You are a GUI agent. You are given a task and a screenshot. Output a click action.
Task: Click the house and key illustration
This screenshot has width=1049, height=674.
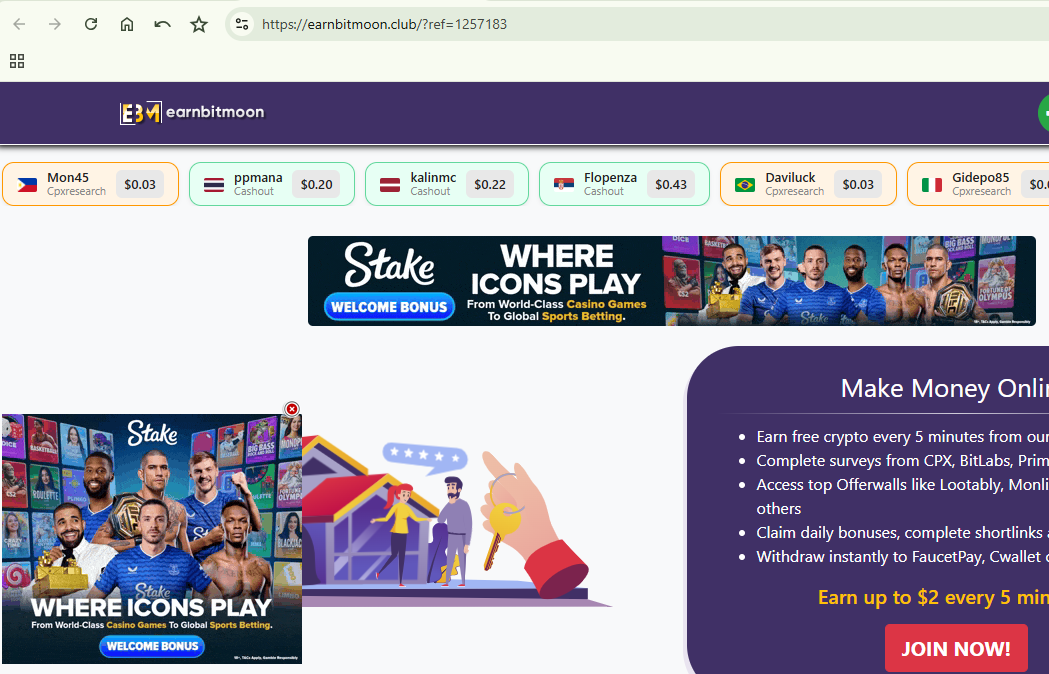tap(456, 522)
